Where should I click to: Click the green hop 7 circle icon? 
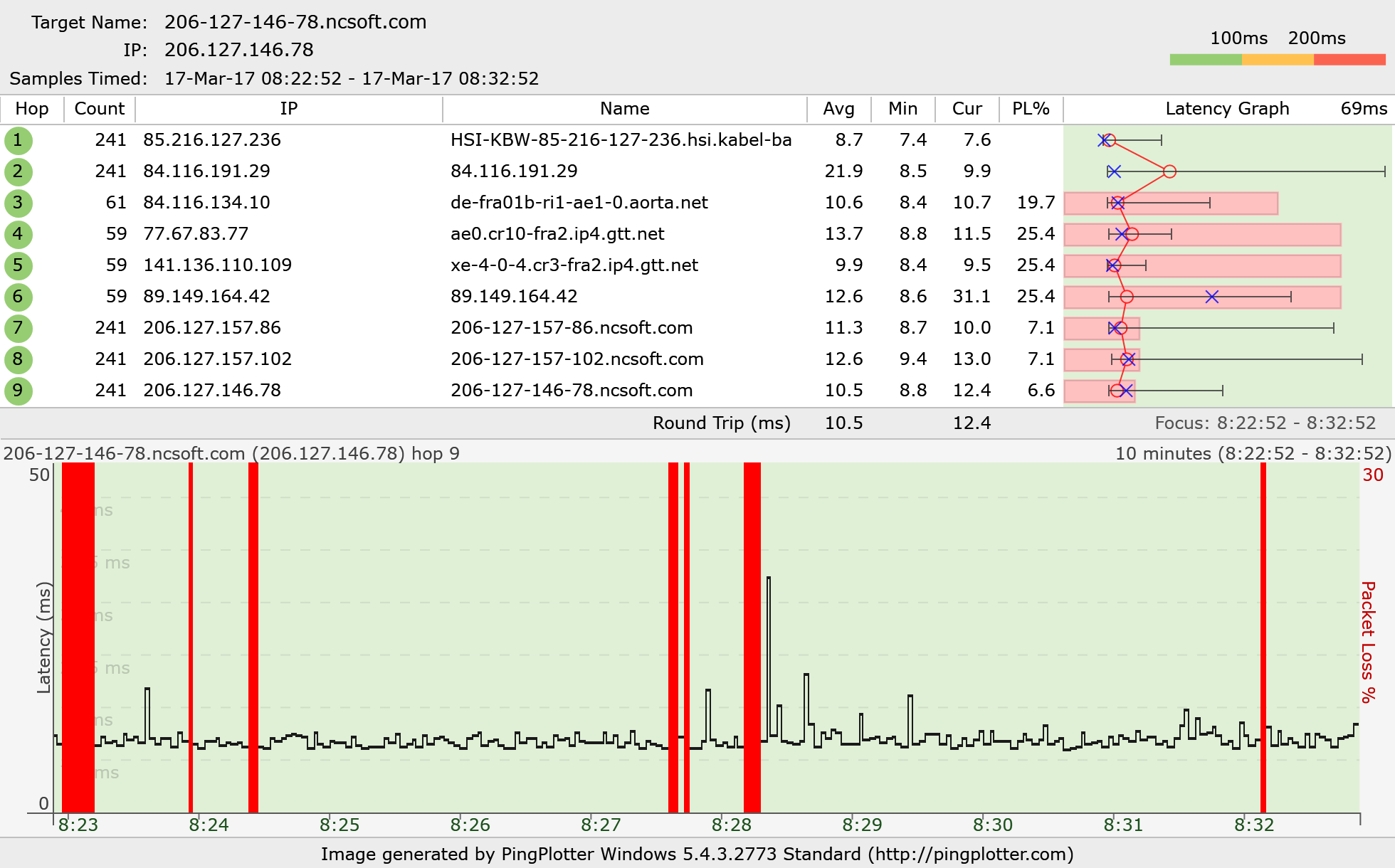pos(18,328)
